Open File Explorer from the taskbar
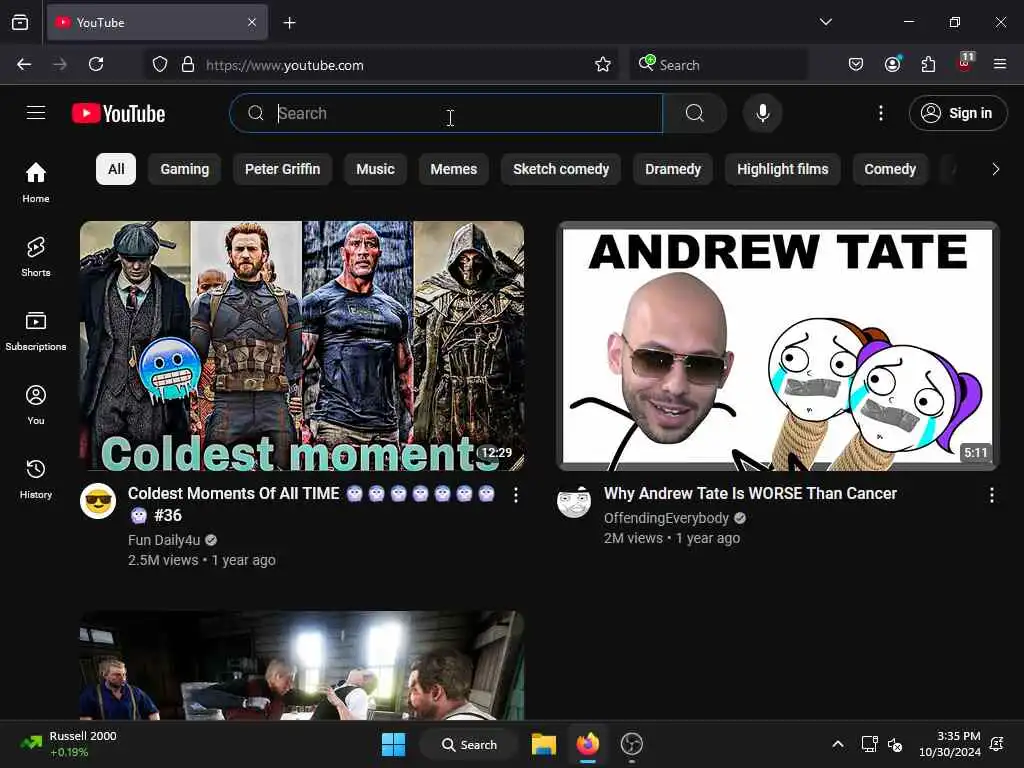The height and width of the screenshot is (768, 1024). (x=543, y=744)
